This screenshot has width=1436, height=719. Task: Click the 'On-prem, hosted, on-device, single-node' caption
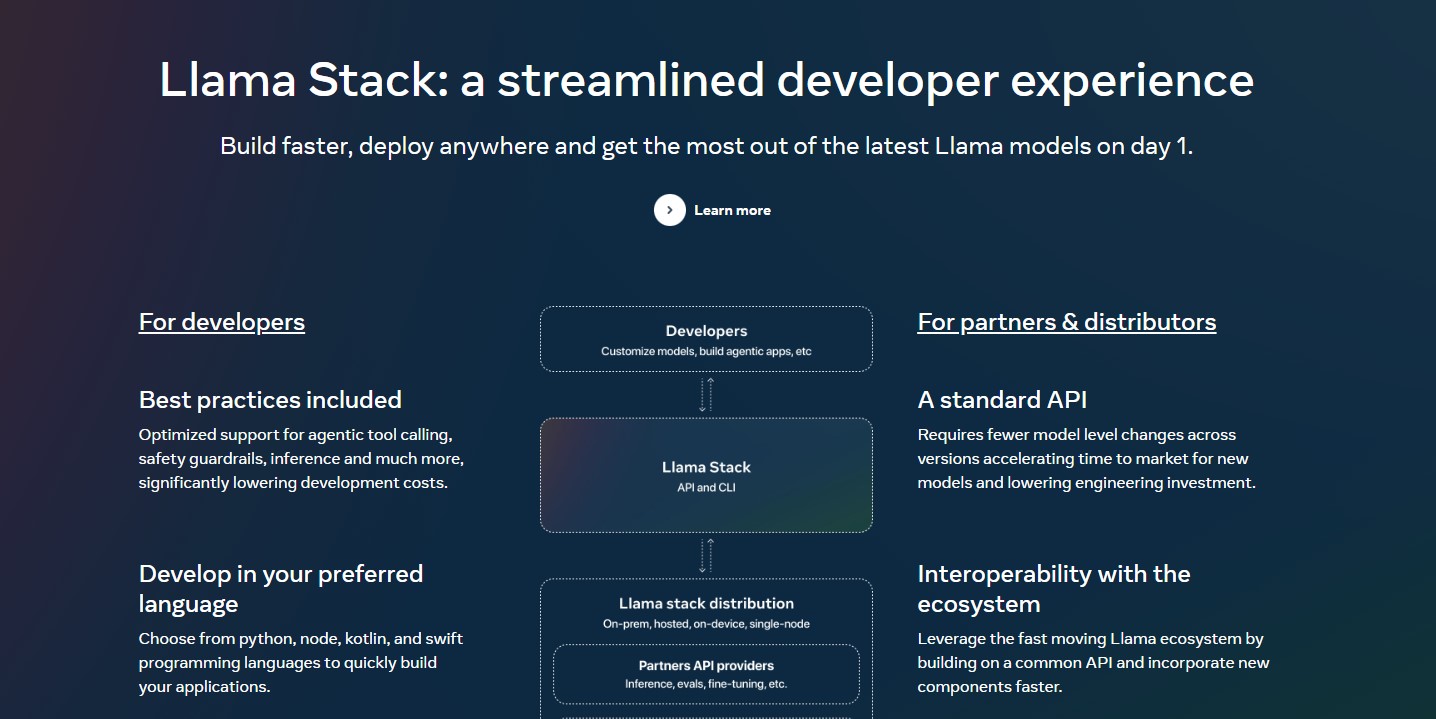tap(706, 624)
